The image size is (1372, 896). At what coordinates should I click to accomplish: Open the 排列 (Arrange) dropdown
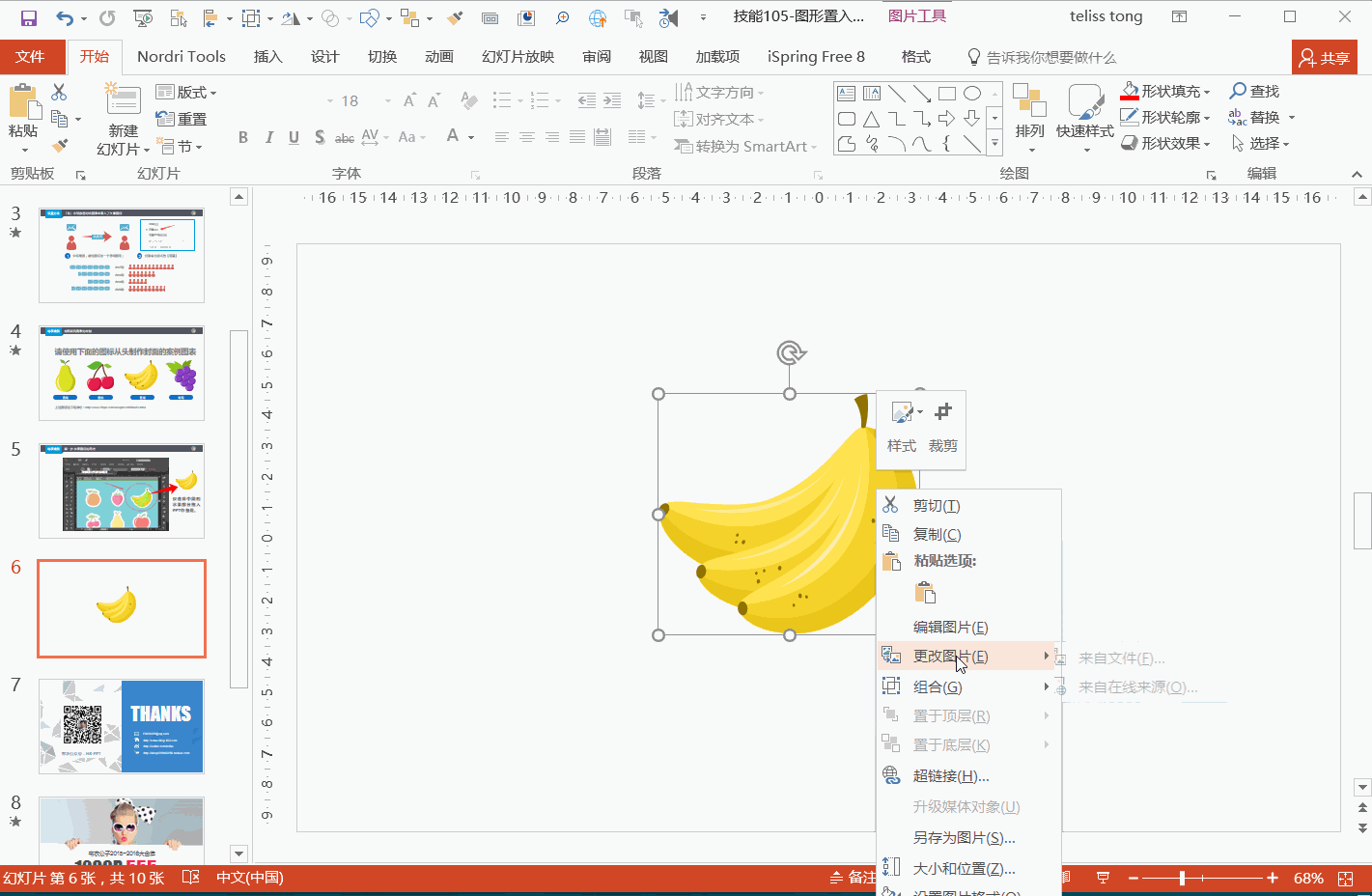click(x=1030, y=118)
